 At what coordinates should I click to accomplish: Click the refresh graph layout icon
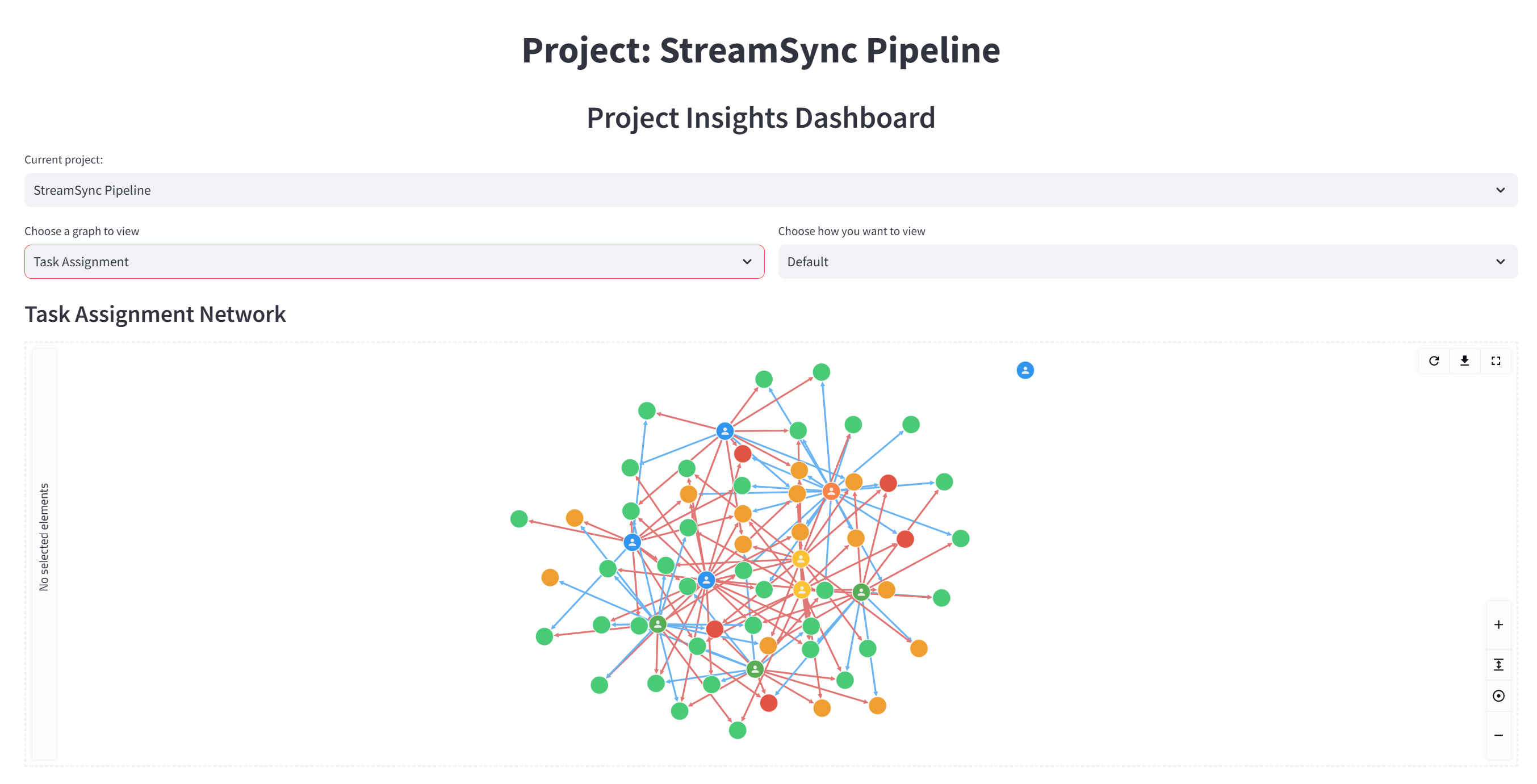click(x=1434, y=361)
